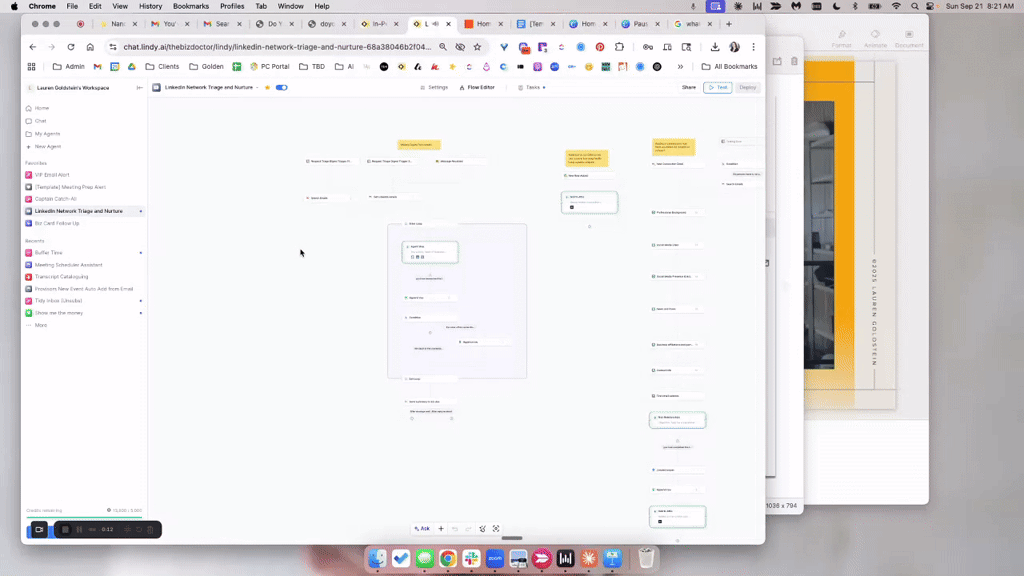Select New Agent in the sidebar
1024x576 pixels.
pyautogui.click(x=47, y=146)
